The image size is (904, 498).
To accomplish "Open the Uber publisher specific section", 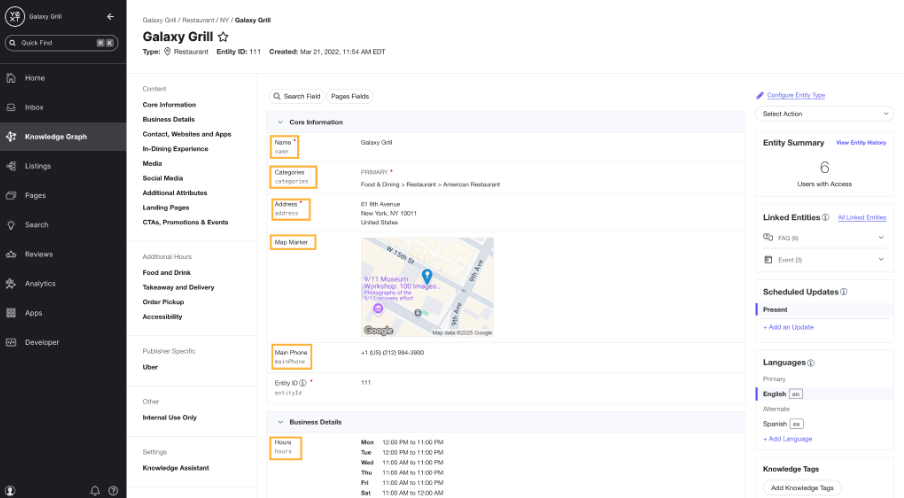I will point(150,367).
